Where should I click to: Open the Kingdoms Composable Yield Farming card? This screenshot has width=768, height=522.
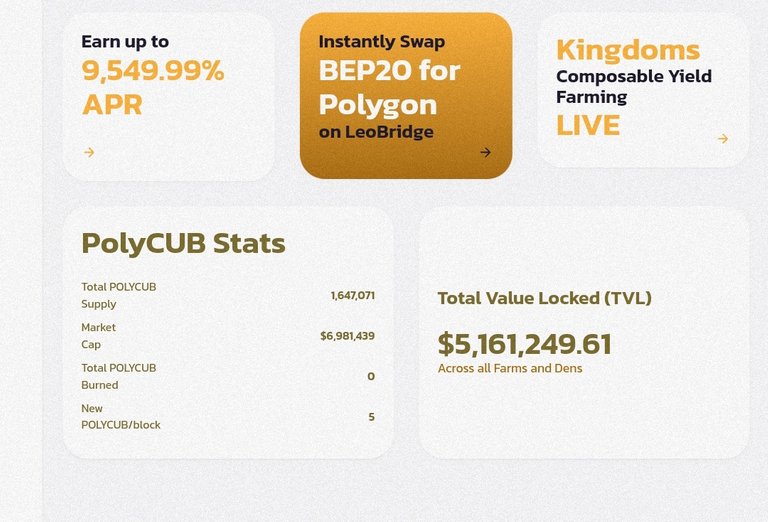(x=643, y=90)
